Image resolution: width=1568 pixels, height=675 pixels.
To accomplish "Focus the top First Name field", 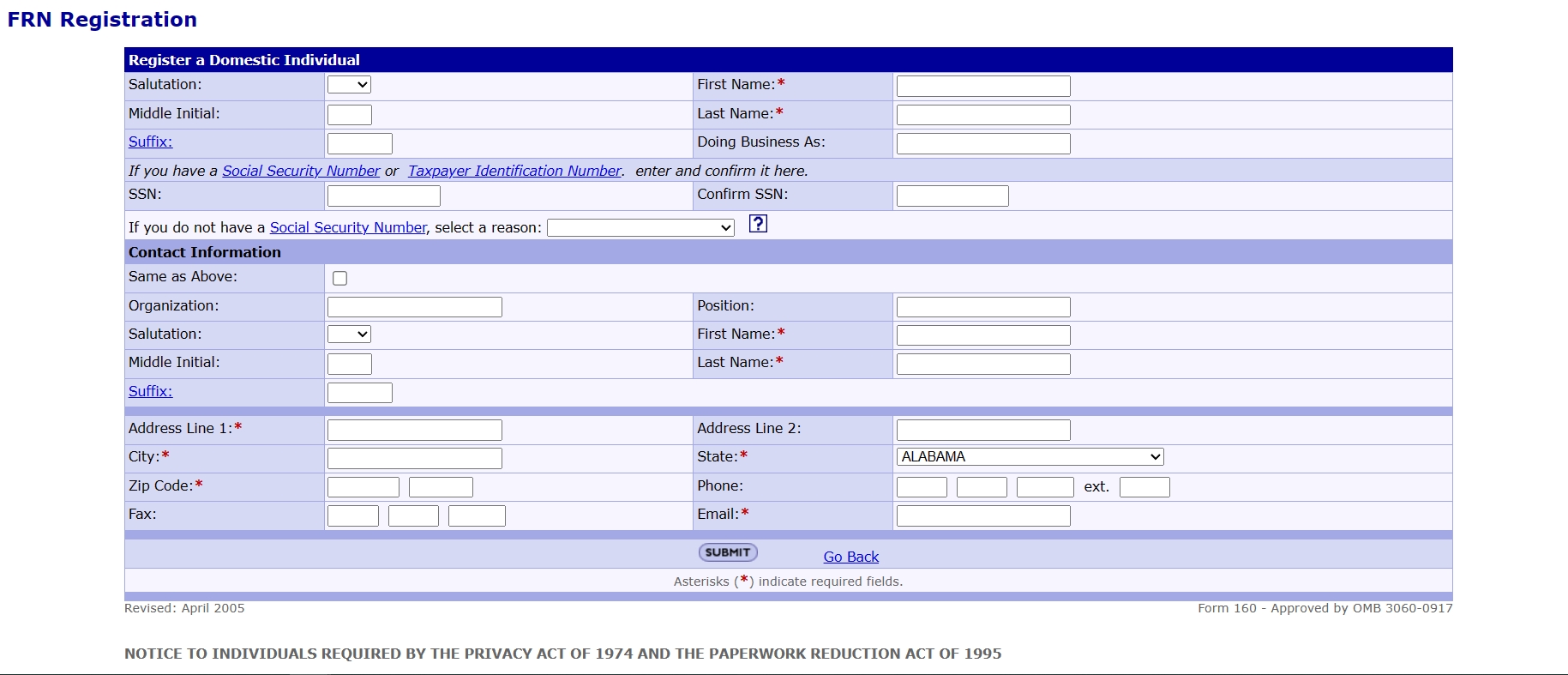I will pos(983,86).
